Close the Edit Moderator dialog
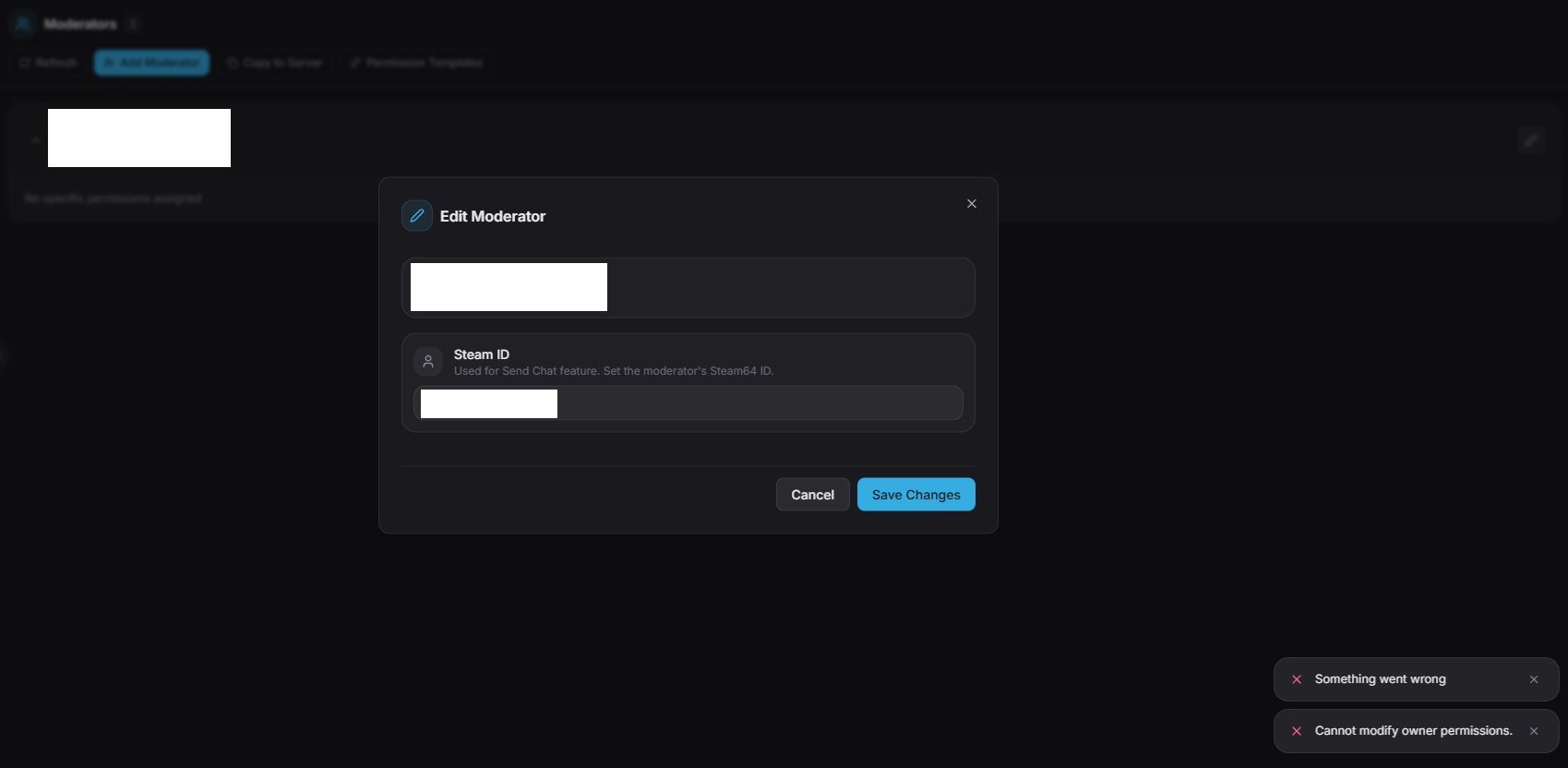This screenshot has height=768, width=1568. click(x=971, y=204)
